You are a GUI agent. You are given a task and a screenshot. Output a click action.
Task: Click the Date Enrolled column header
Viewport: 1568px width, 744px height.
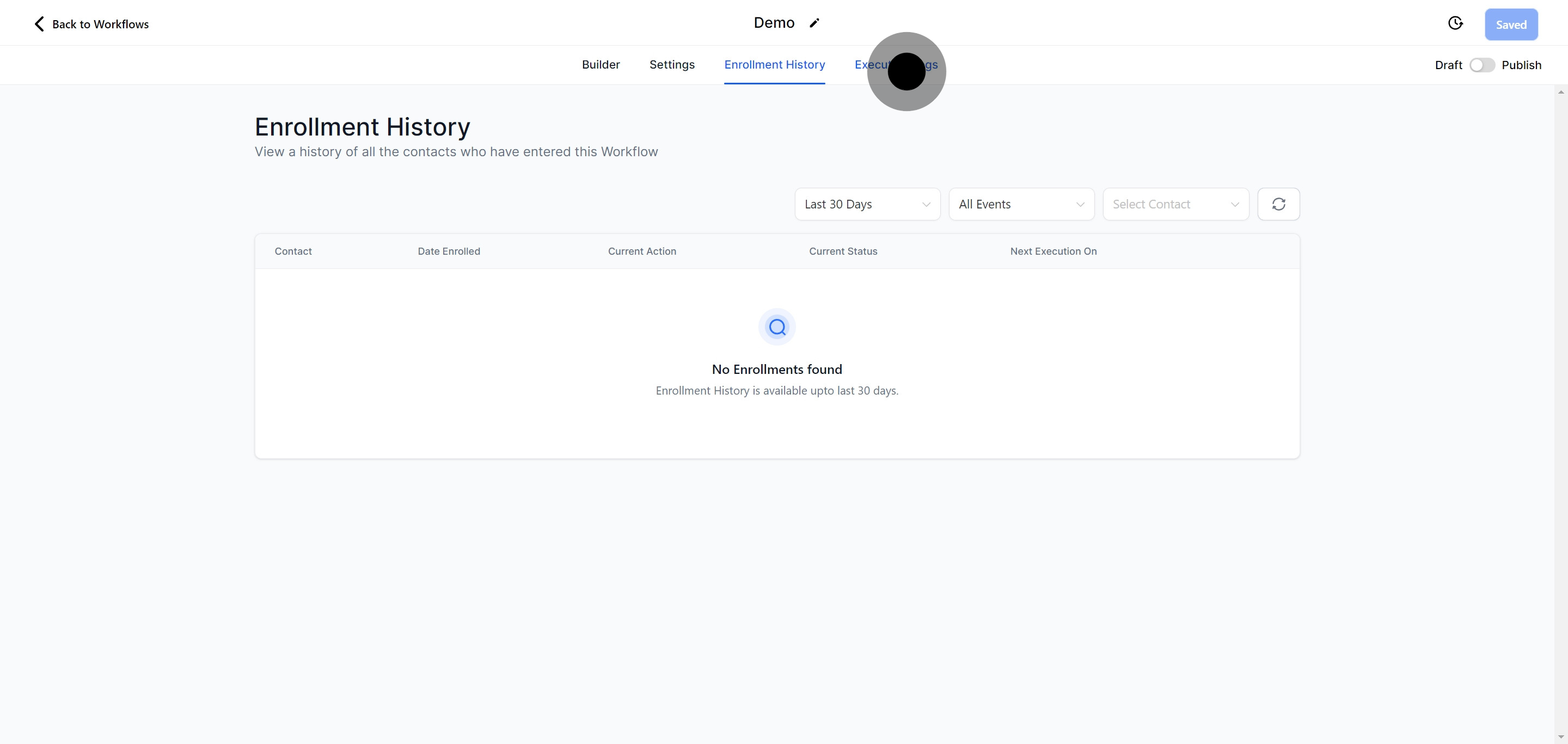[449, 251]
